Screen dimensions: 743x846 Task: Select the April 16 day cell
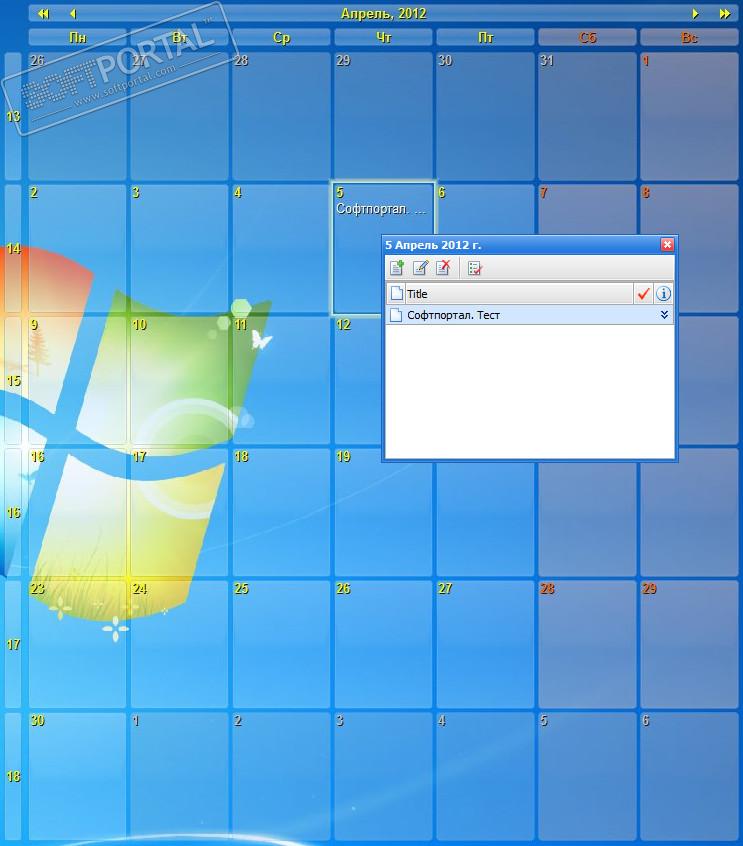pyautogui.click(x=77, y=512)
